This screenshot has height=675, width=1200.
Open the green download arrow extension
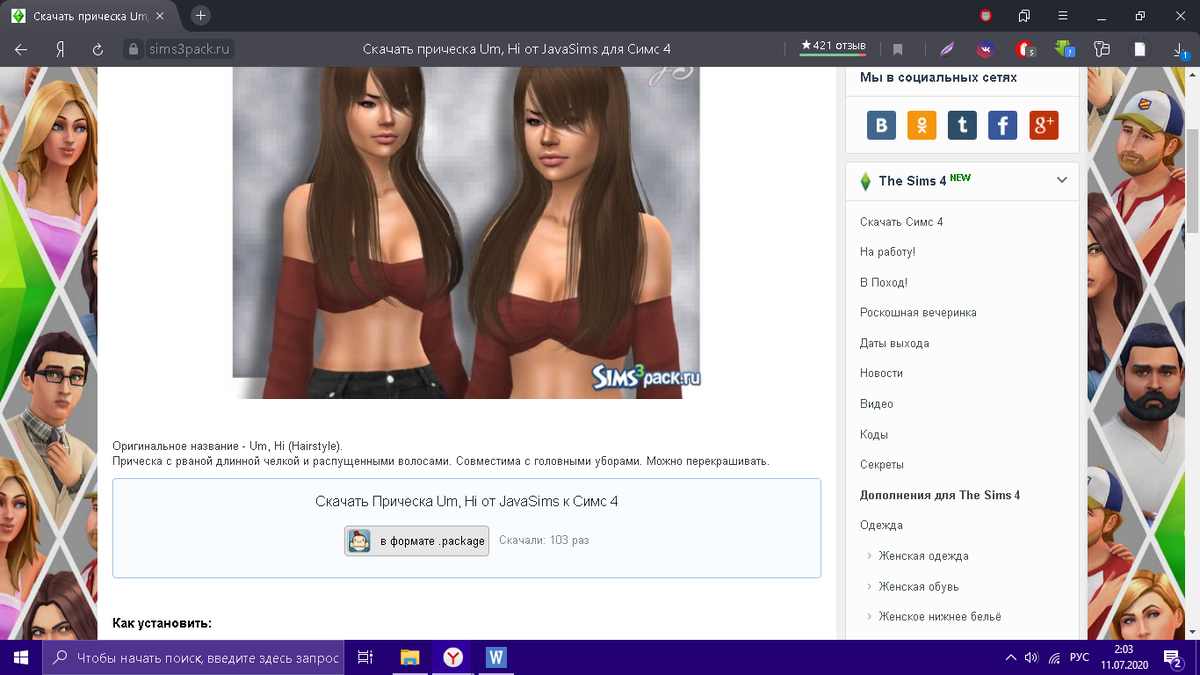pyautogui.click(x=1063, y=49)
